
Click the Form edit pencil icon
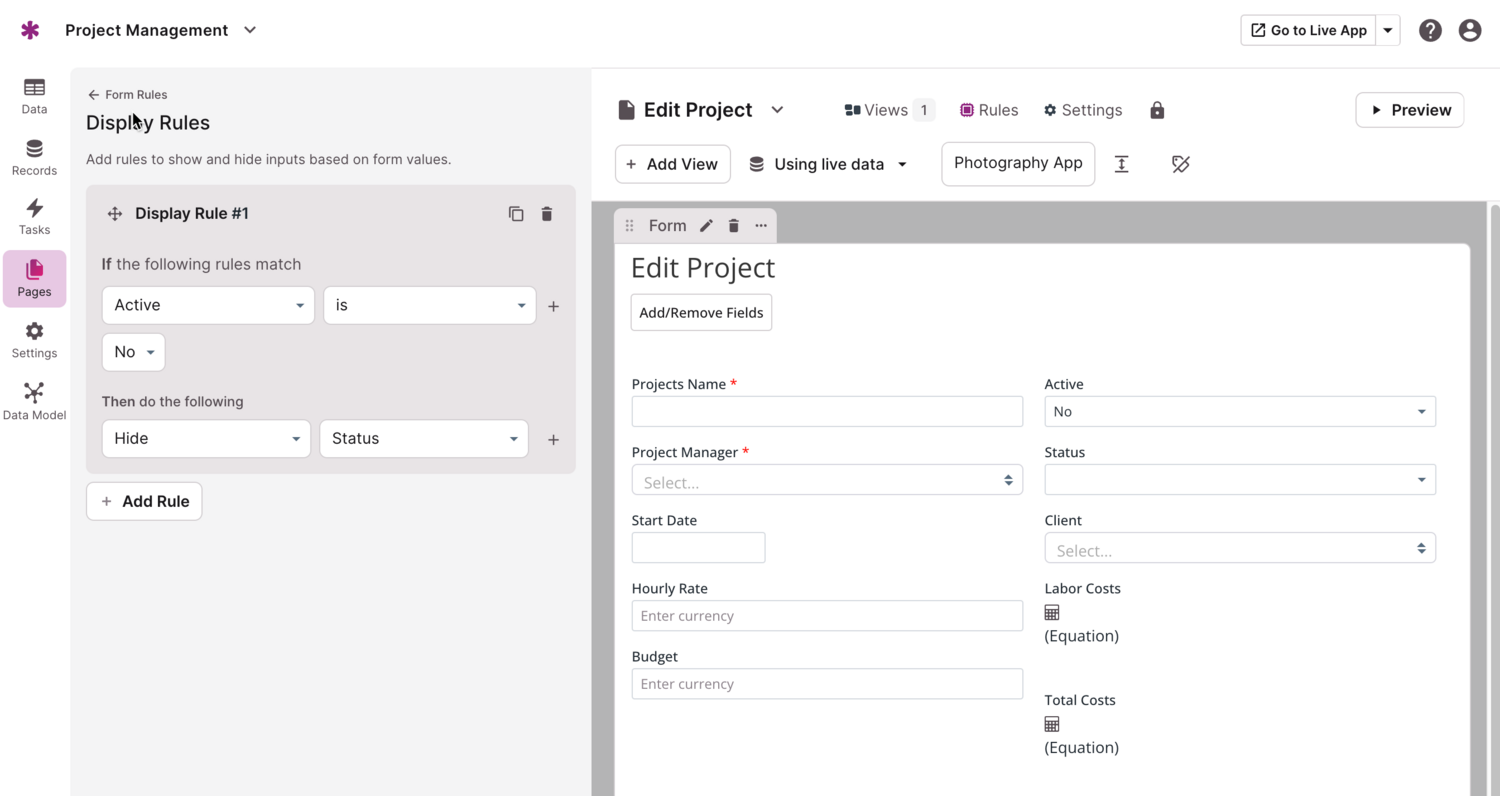click(706, 226)
